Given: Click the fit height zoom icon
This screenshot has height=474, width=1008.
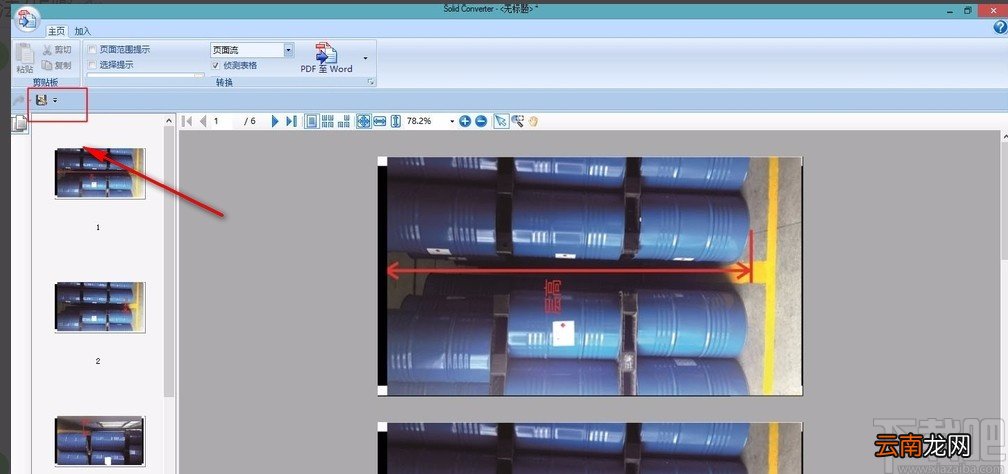Looking at the screenshot, I should tap(396, 121).
